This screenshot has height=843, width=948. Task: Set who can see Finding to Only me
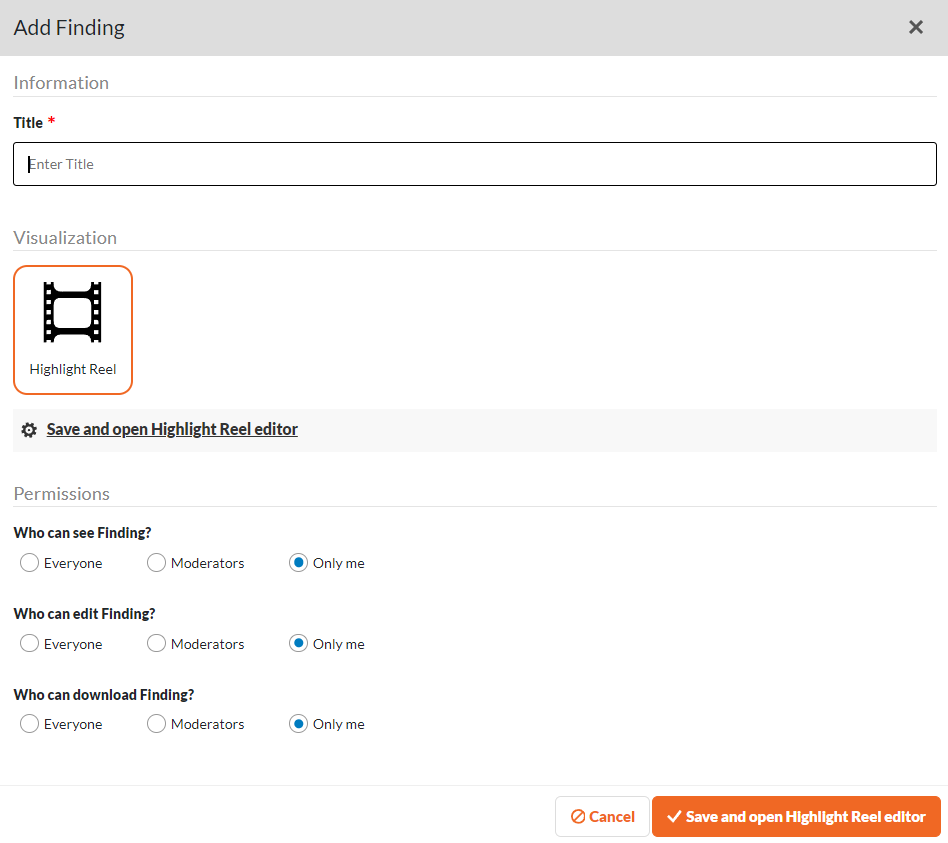tap(298, 562)
